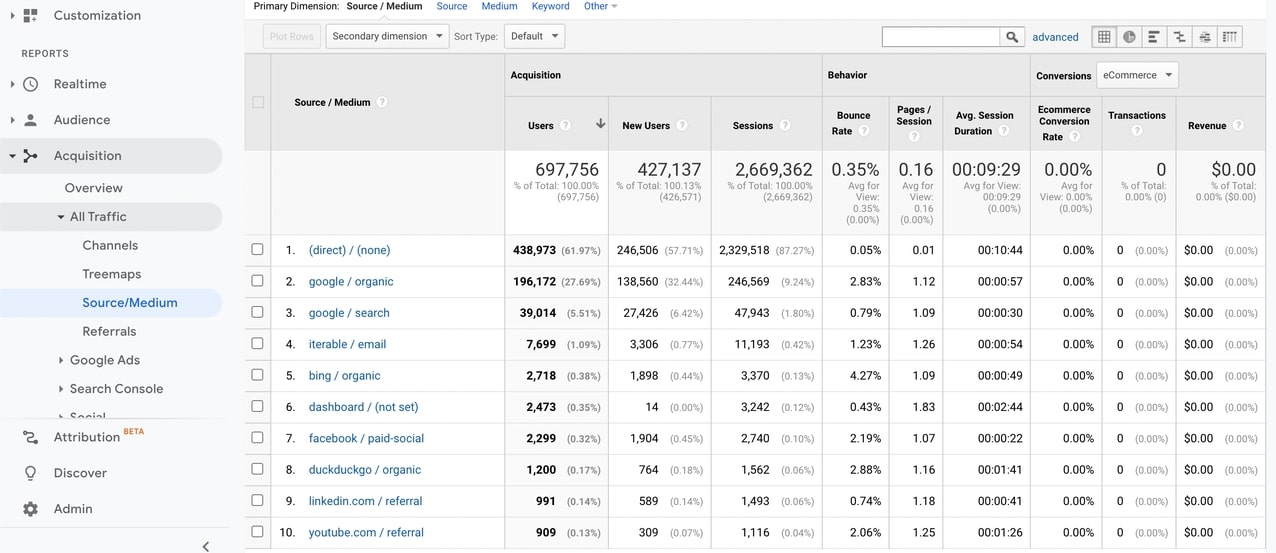Click into the table search input field
The width and height of the screenshot is (1276, 553).
click(x=940, y=37)
